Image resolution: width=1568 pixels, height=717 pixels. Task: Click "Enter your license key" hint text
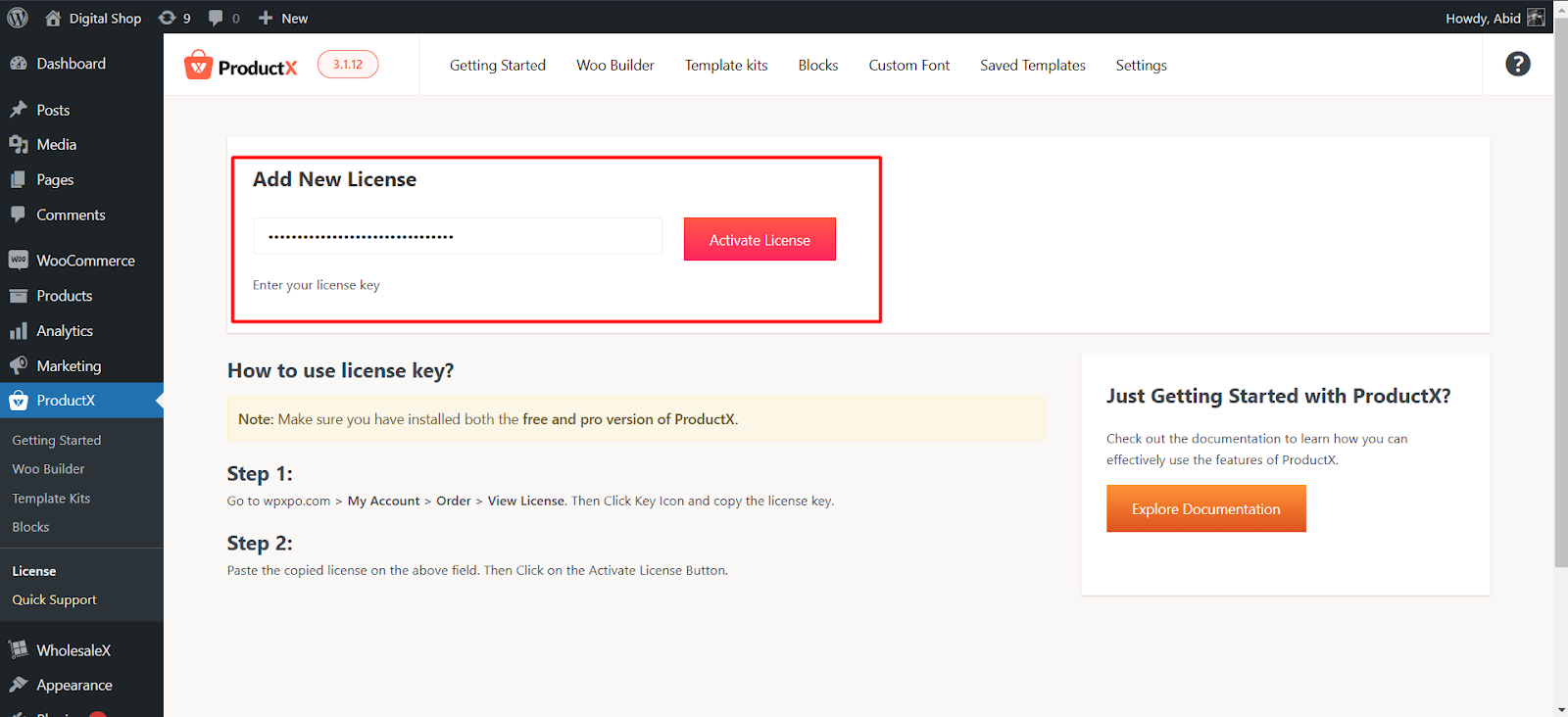pos(317,285)
